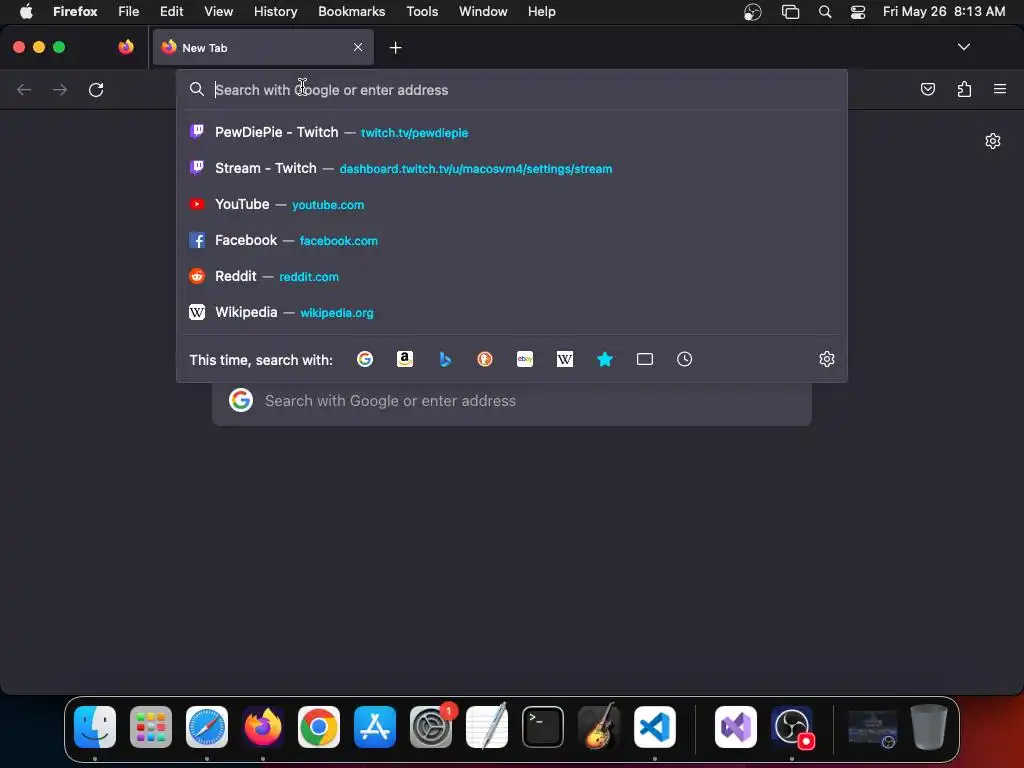The image size is (1024, 768).
Task: Open the Extensions puzzle icon
Action: 964,89
